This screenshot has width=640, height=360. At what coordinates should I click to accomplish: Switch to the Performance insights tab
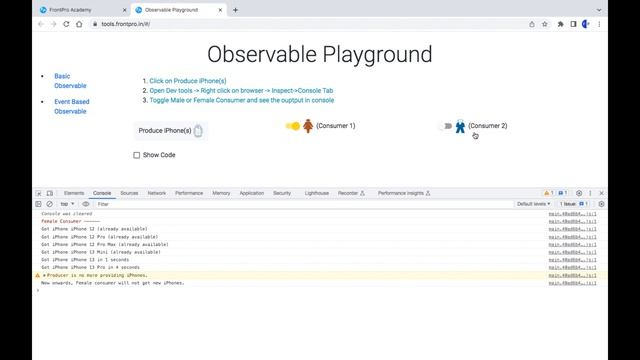point(404,193)
